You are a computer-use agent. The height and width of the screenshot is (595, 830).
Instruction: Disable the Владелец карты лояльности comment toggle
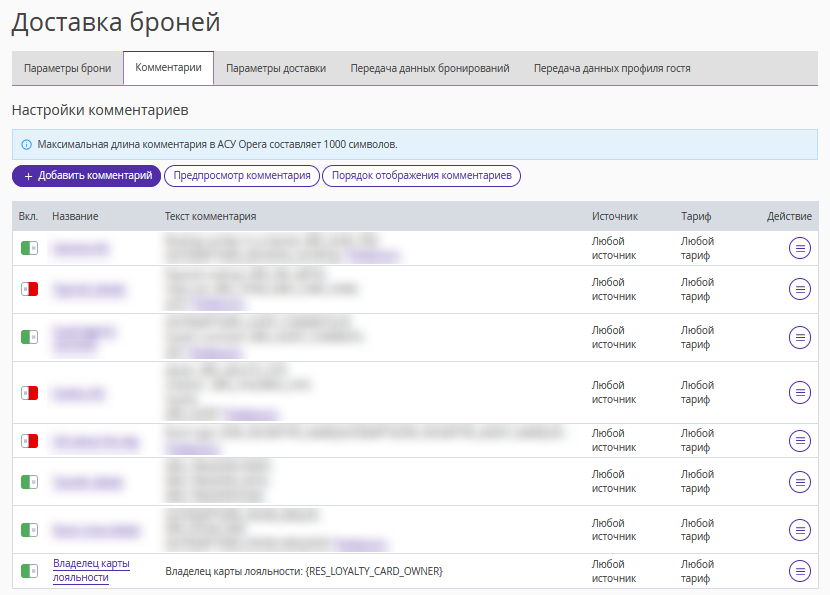pyautogui.click(x=30, y=571)
